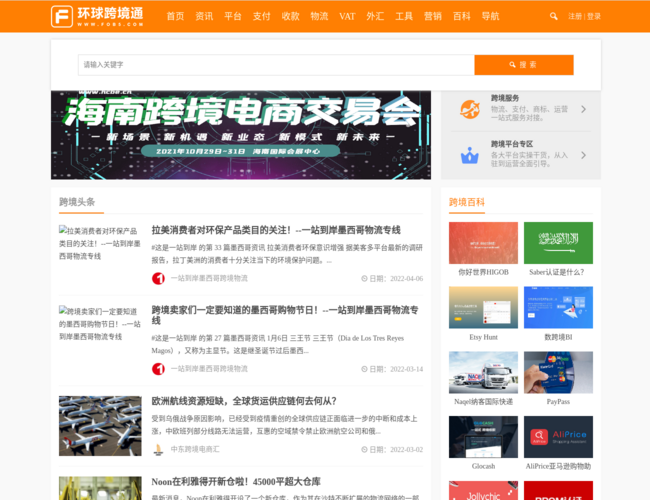This screenshot has width=650, height=500.
Task: Click red '1' author avatar dated 2022-04-06
Action: (x=158, y=279)
